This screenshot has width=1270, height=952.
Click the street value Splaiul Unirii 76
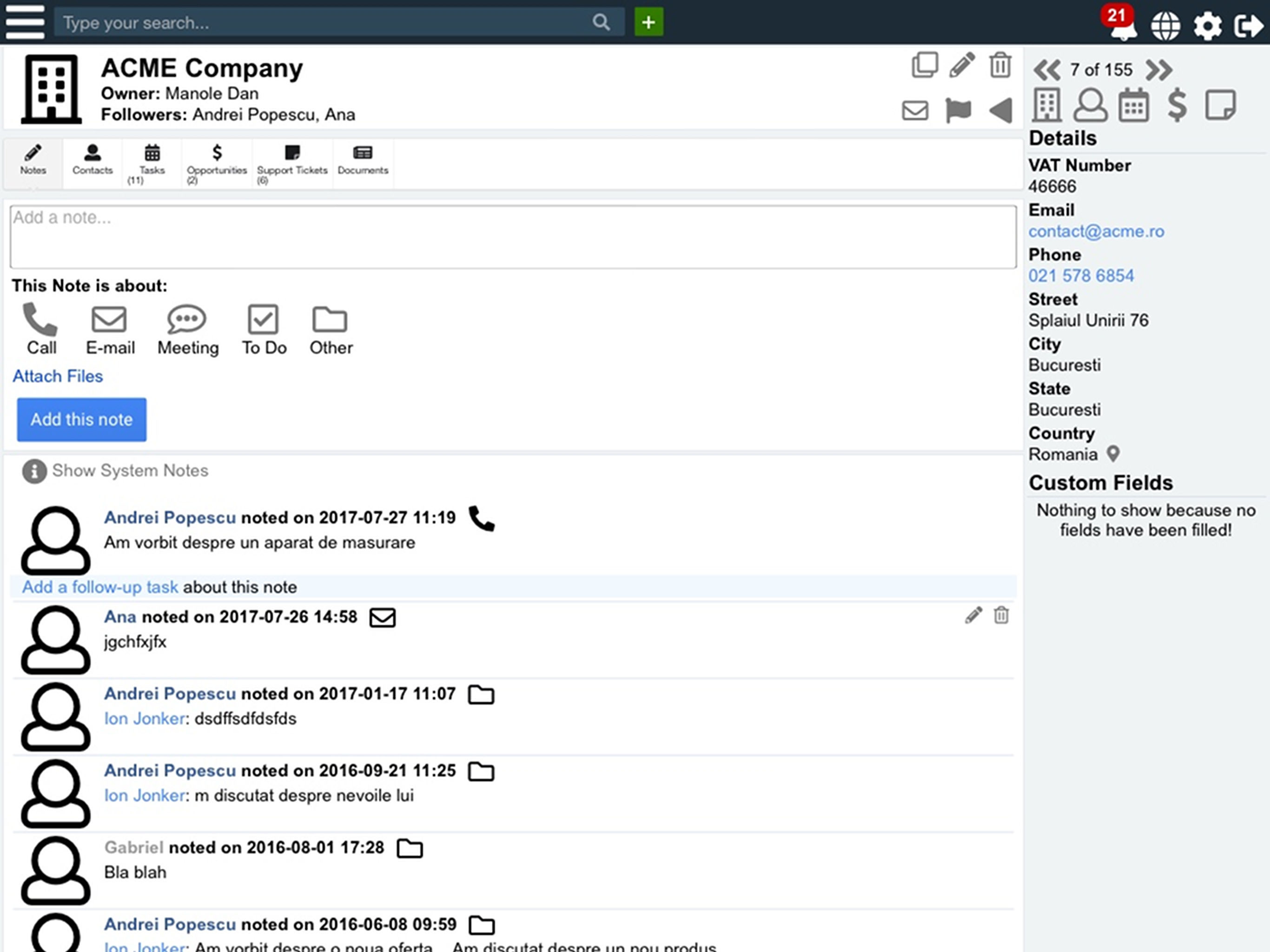[x=1089, y=320]
